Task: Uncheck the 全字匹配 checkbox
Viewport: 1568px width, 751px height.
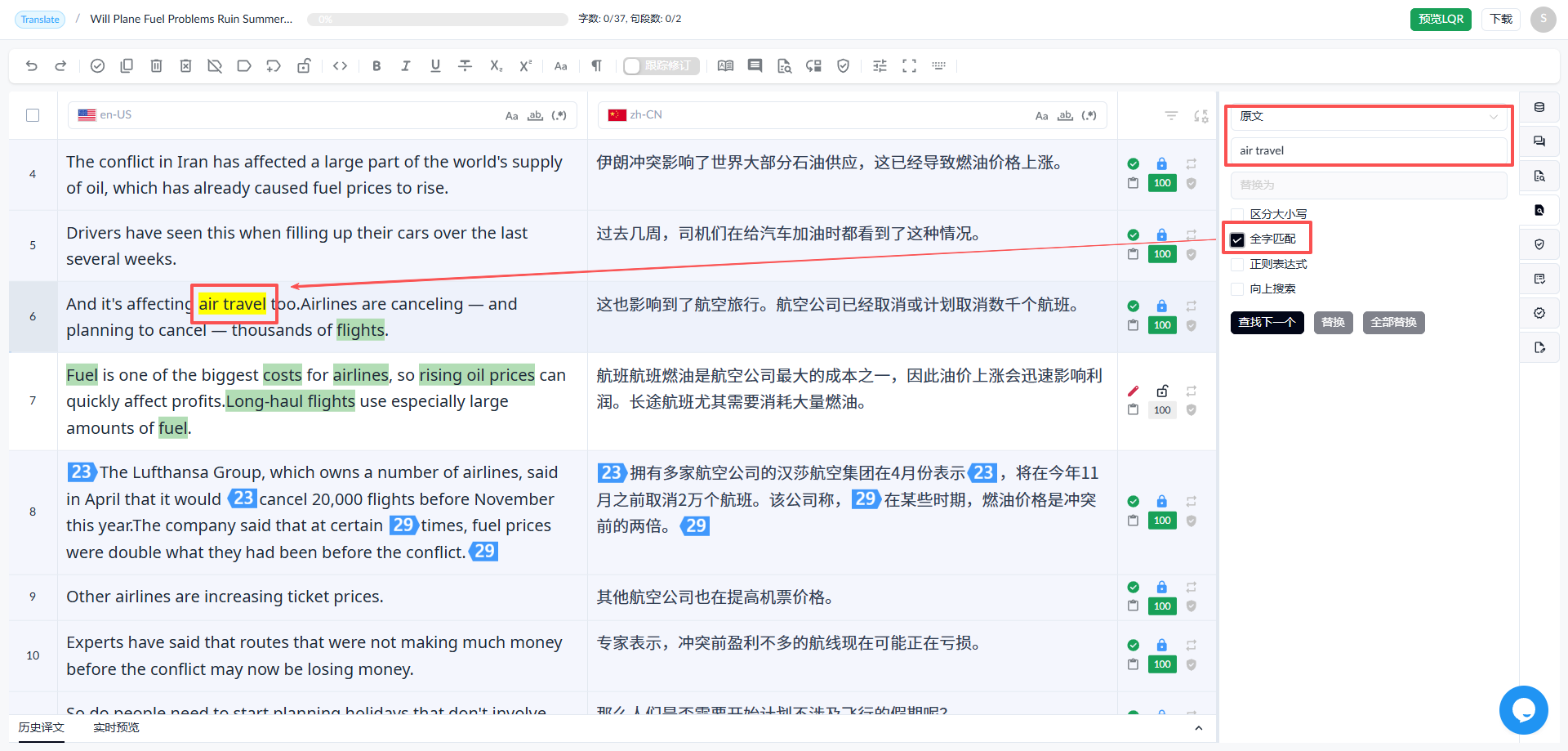Action: click(x=1237, y=239)
